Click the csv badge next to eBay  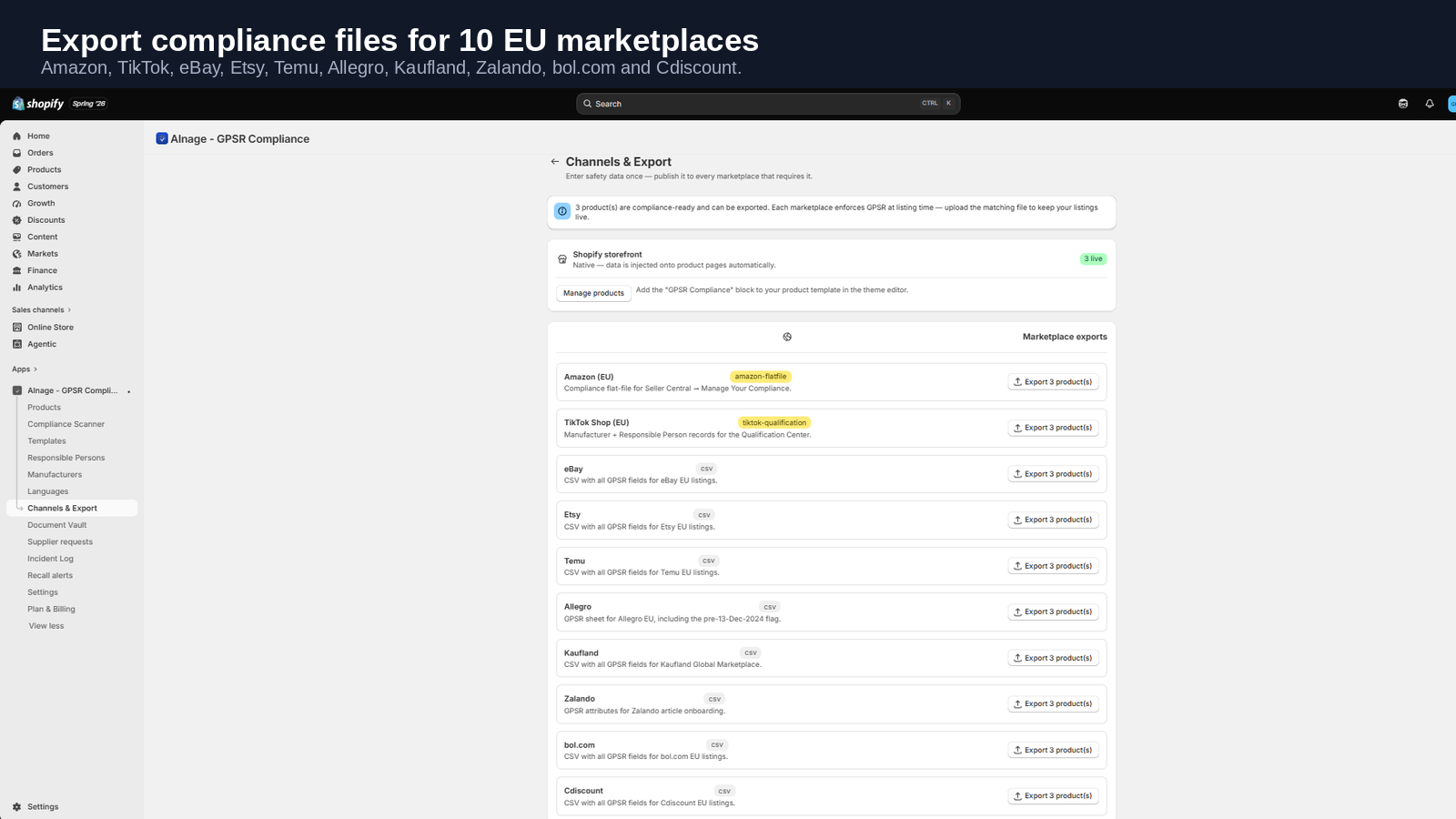pos(706,469)
